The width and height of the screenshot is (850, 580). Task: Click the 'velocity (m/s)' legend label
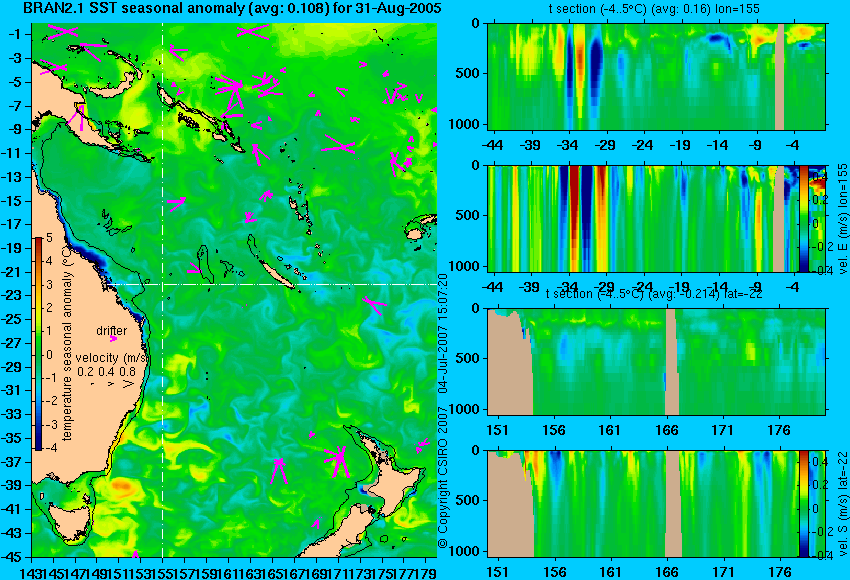coord(111,358)
